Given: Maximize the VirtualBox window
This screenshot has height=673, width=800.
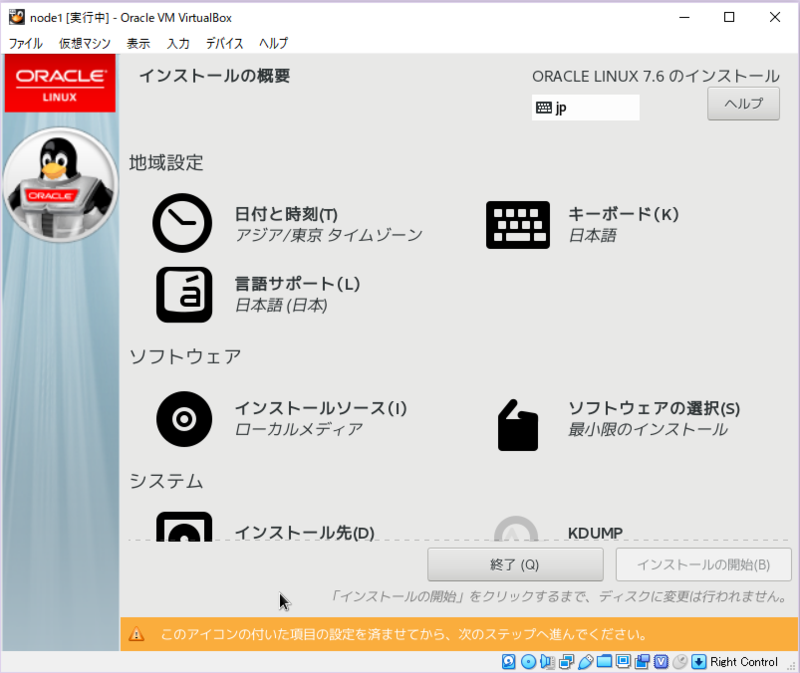Looking at the screenshot, I should point(730,17).
